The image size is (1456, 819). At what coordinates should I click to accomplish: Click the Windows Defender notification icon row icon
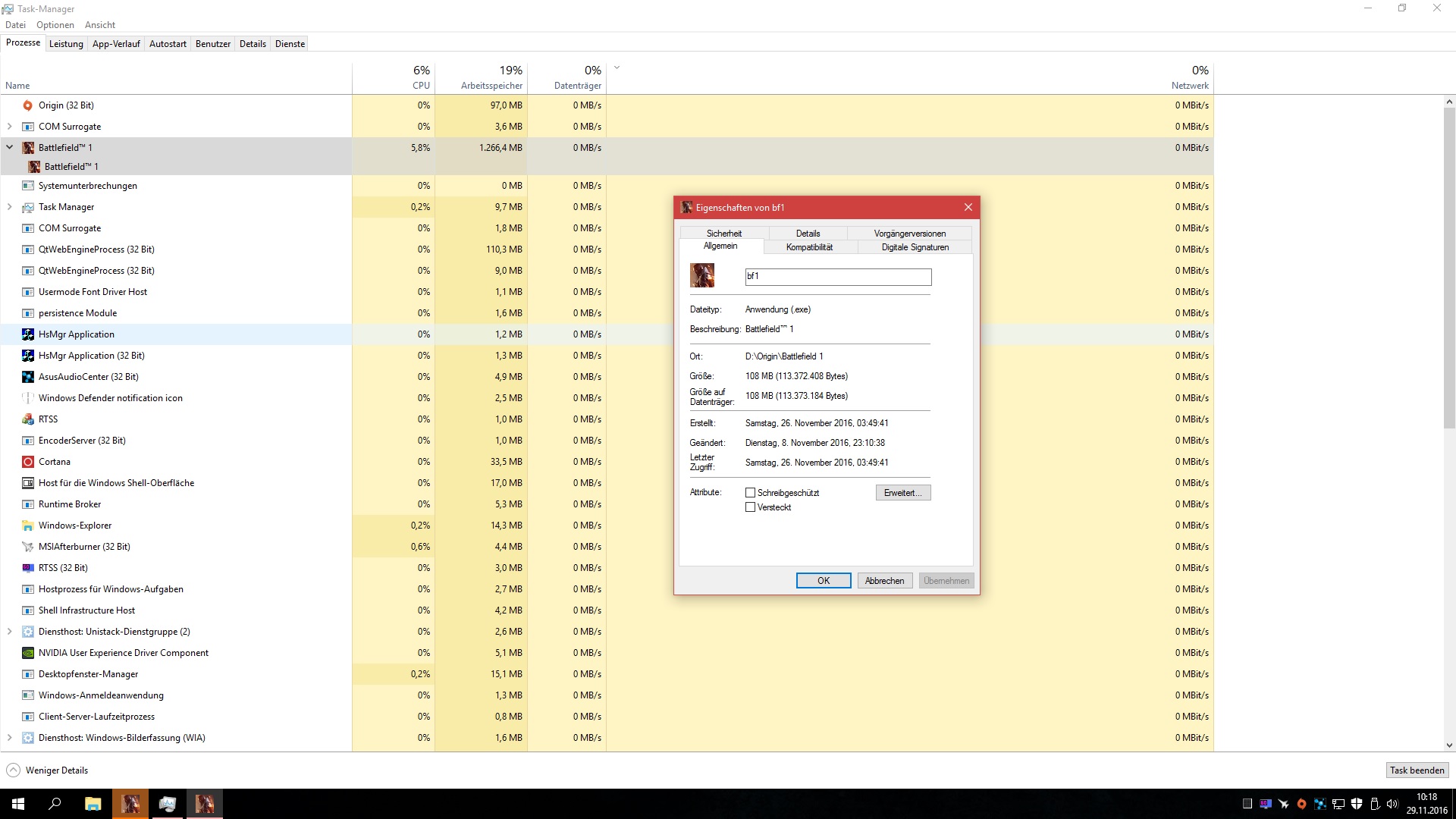[28, 398]
